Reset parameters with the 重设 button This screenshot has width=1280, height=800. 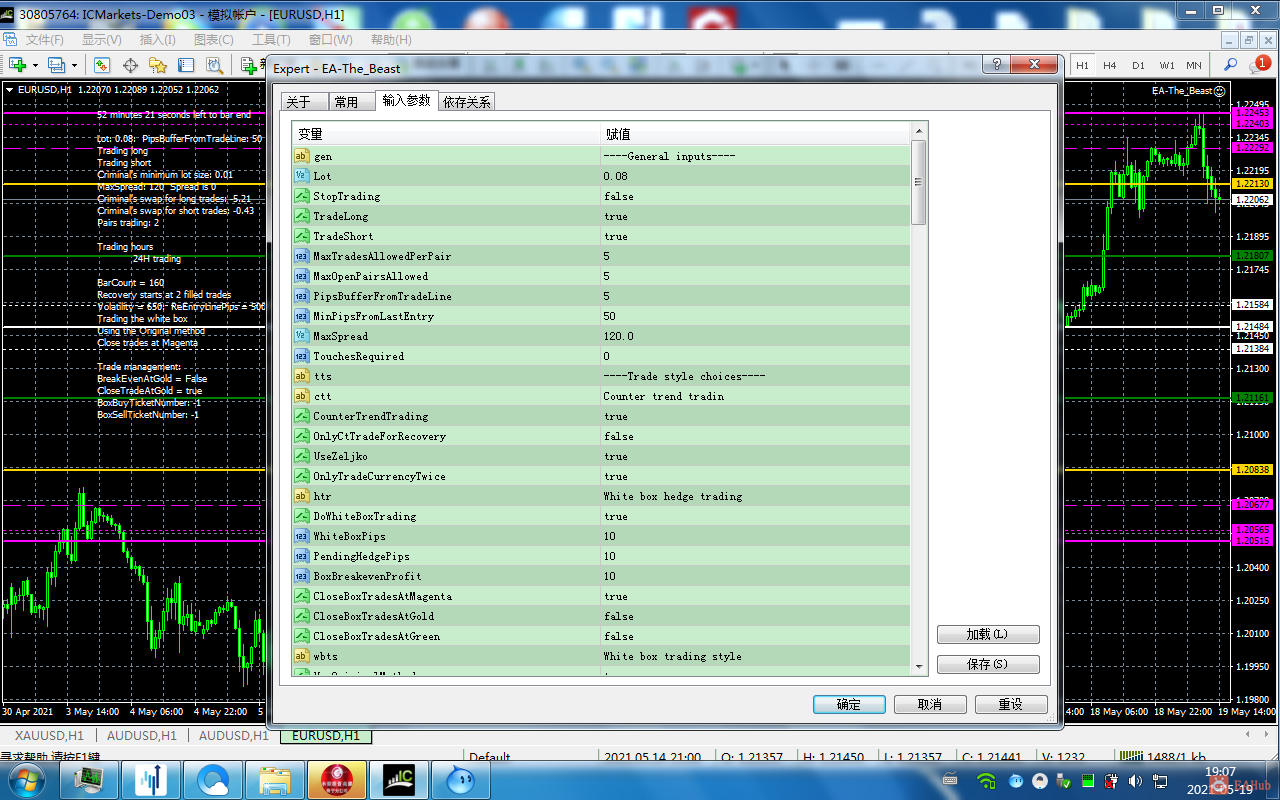pyautogui.click(x=1011, y=704)
